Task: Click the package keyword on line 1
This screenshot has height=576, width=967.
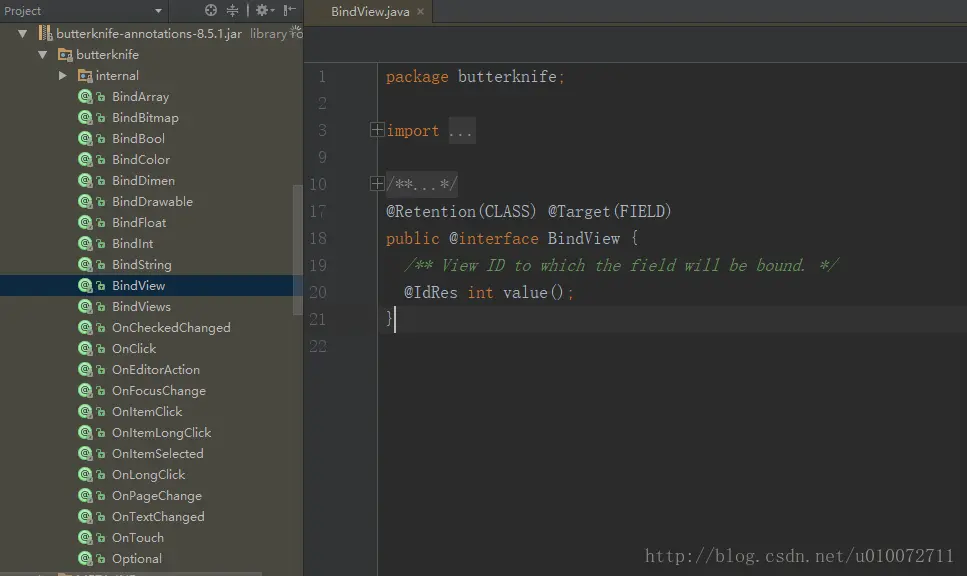Action: tap(417, 77)
